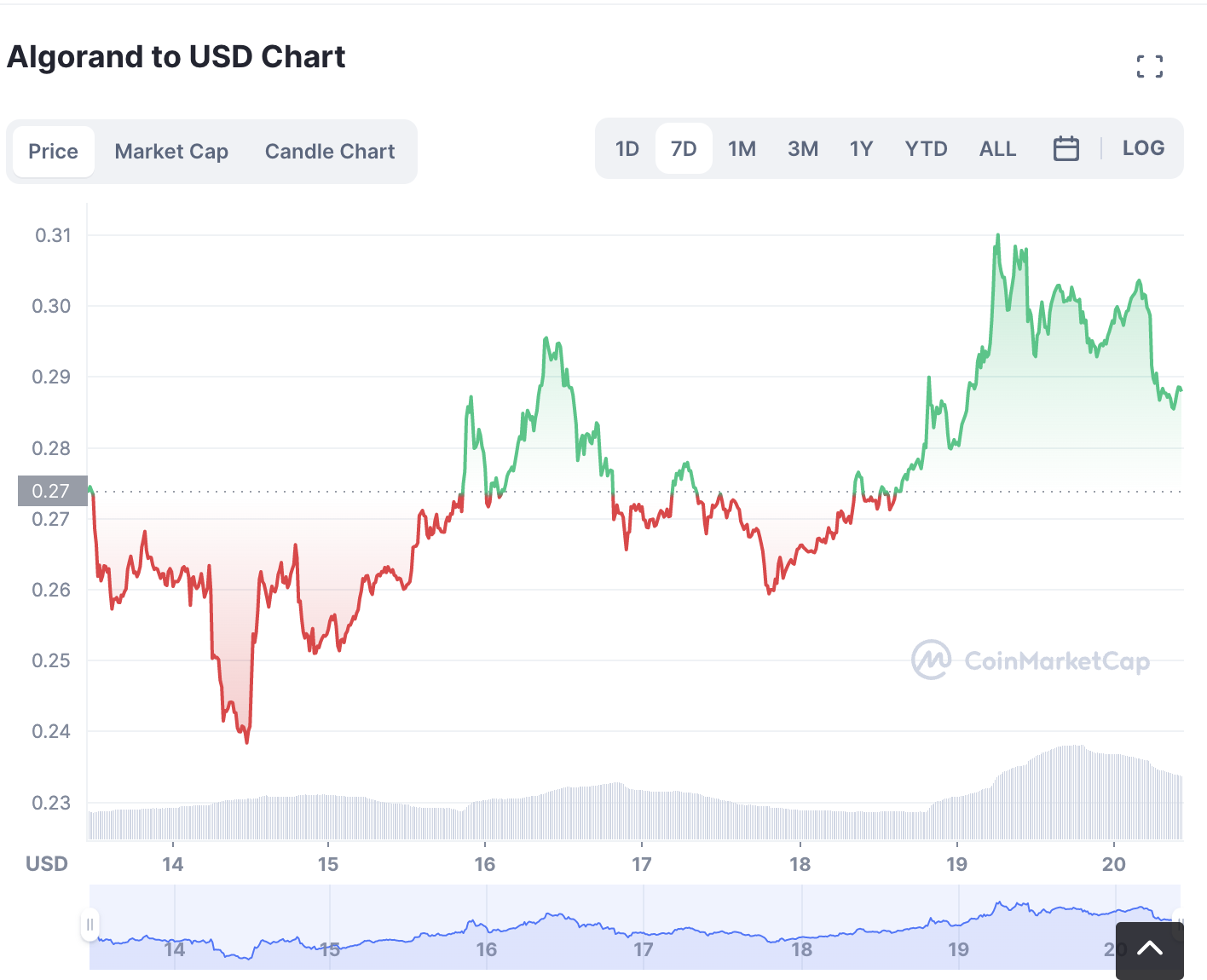Select the 7D time range
The width and height of the screenshot is (1207, 980).
pyautogui.click(x=684, y=149)
